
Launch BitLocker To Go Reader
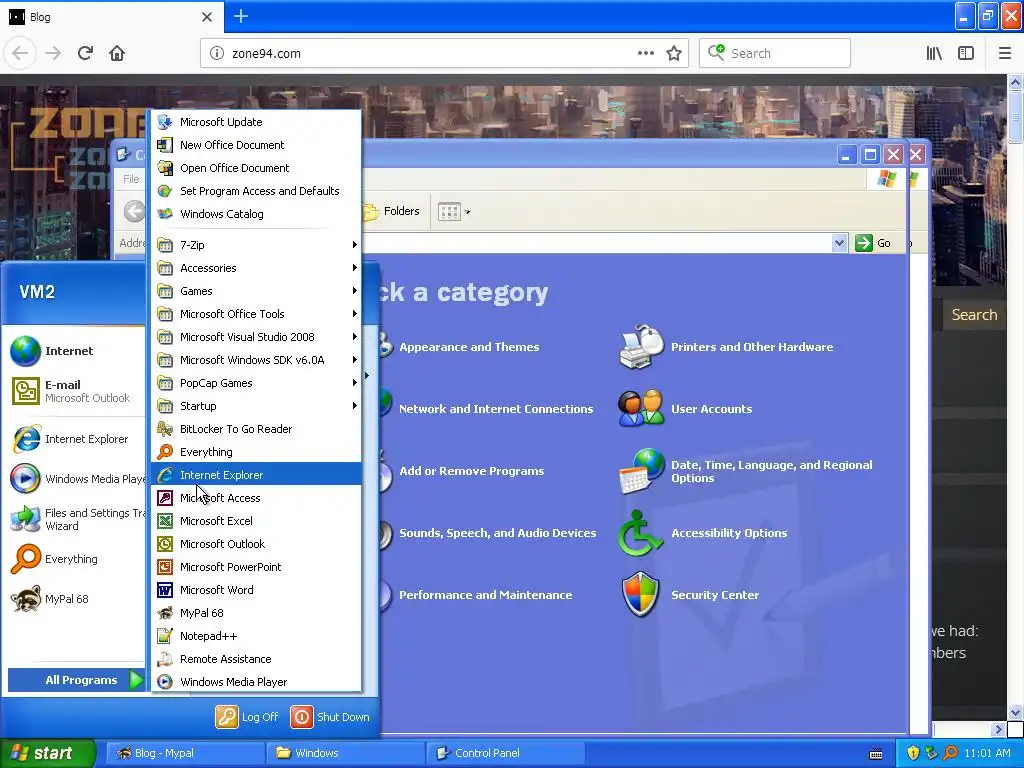coord(256,428)
